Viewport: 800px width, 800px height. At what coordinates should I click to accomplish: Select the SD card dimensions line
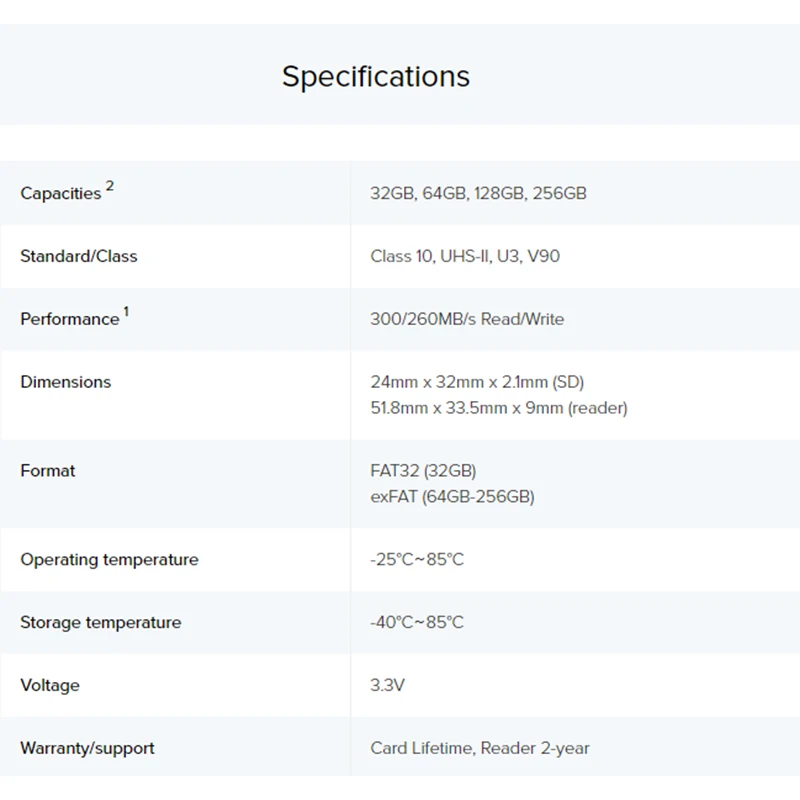click(477, 382)
